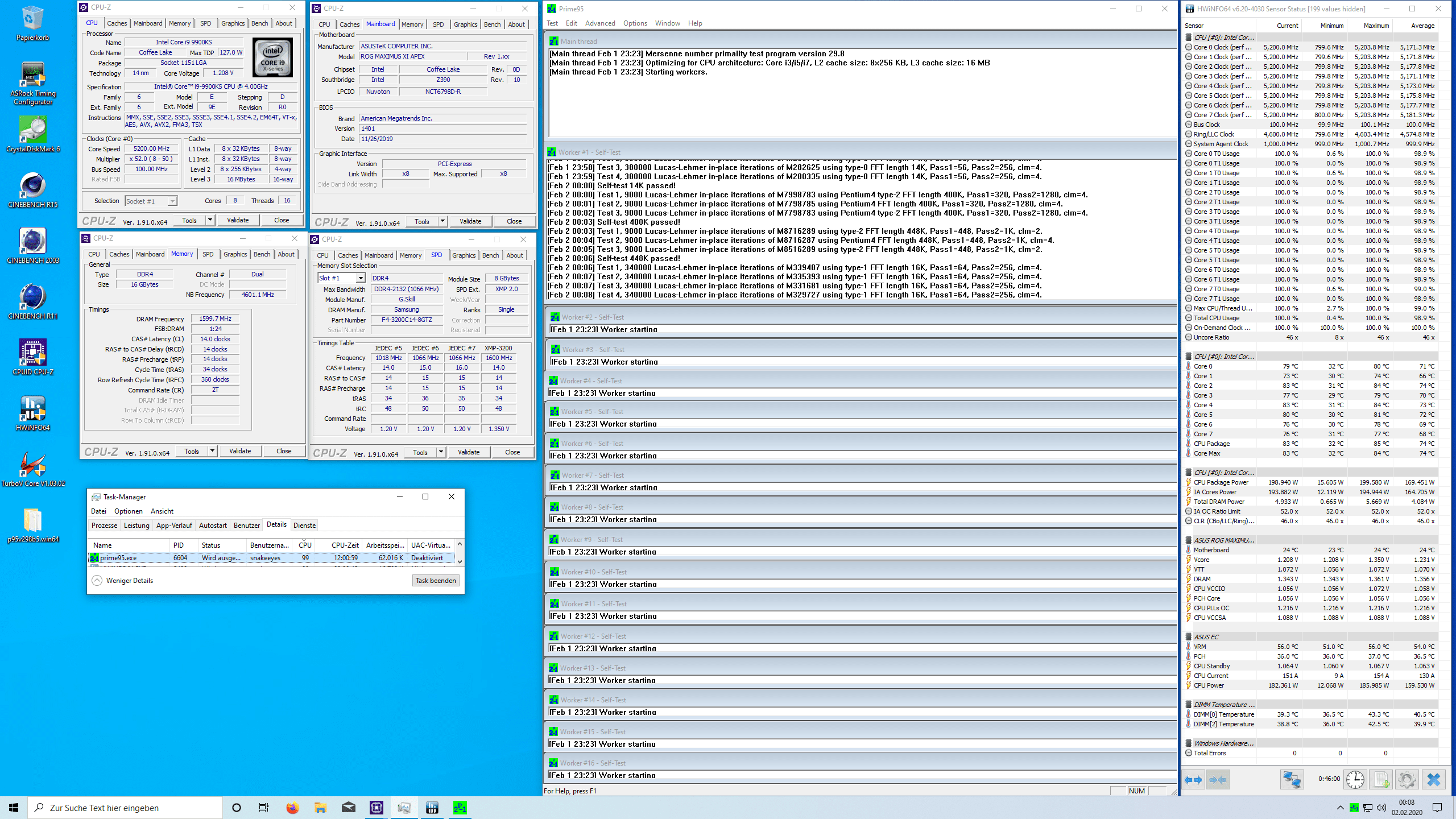1456x819 pixels.
Task: Open HWiNFO remote network monitors icon
Action: click(1291, 780)
